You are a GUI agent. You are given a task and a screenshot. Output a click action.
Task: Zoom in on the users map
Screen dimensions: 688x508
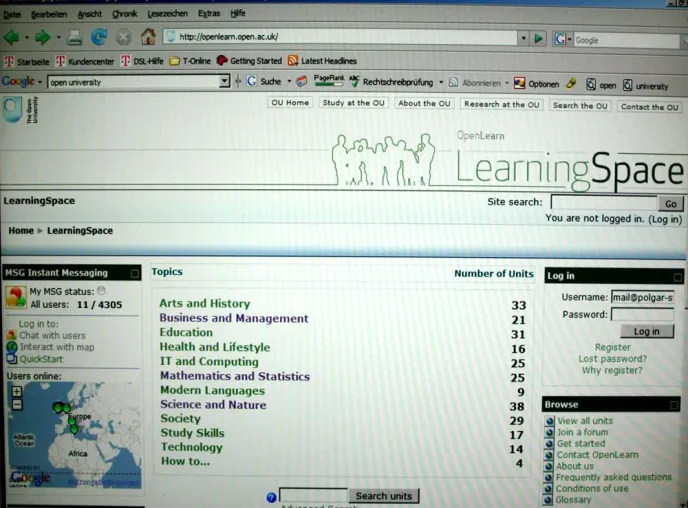point(17,391)
